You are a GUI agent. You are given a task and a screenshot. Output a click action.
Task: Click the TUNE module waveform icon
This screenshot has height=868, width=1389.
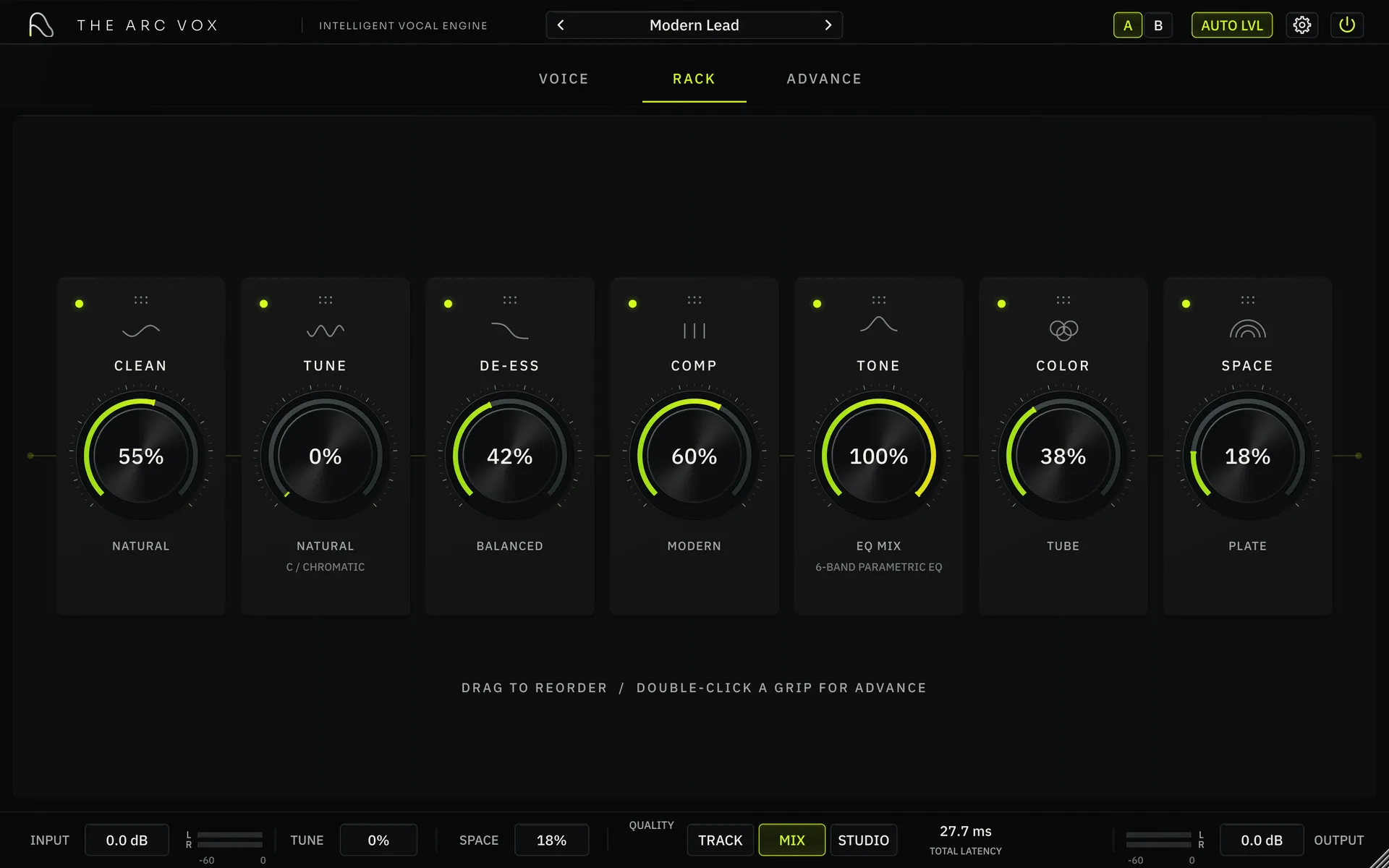(326, 331)
